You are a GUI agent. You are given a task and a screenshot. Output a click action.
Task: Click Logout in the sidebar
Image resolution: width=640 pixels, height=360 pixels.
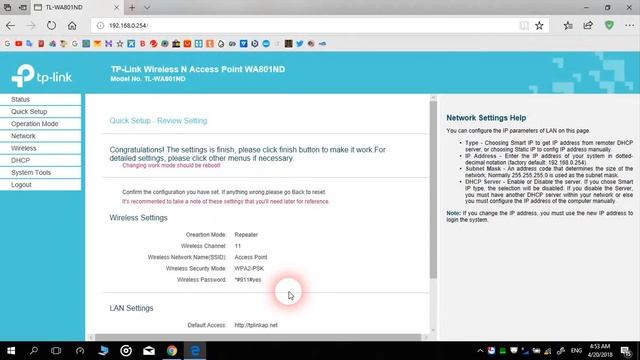(40, 185)
